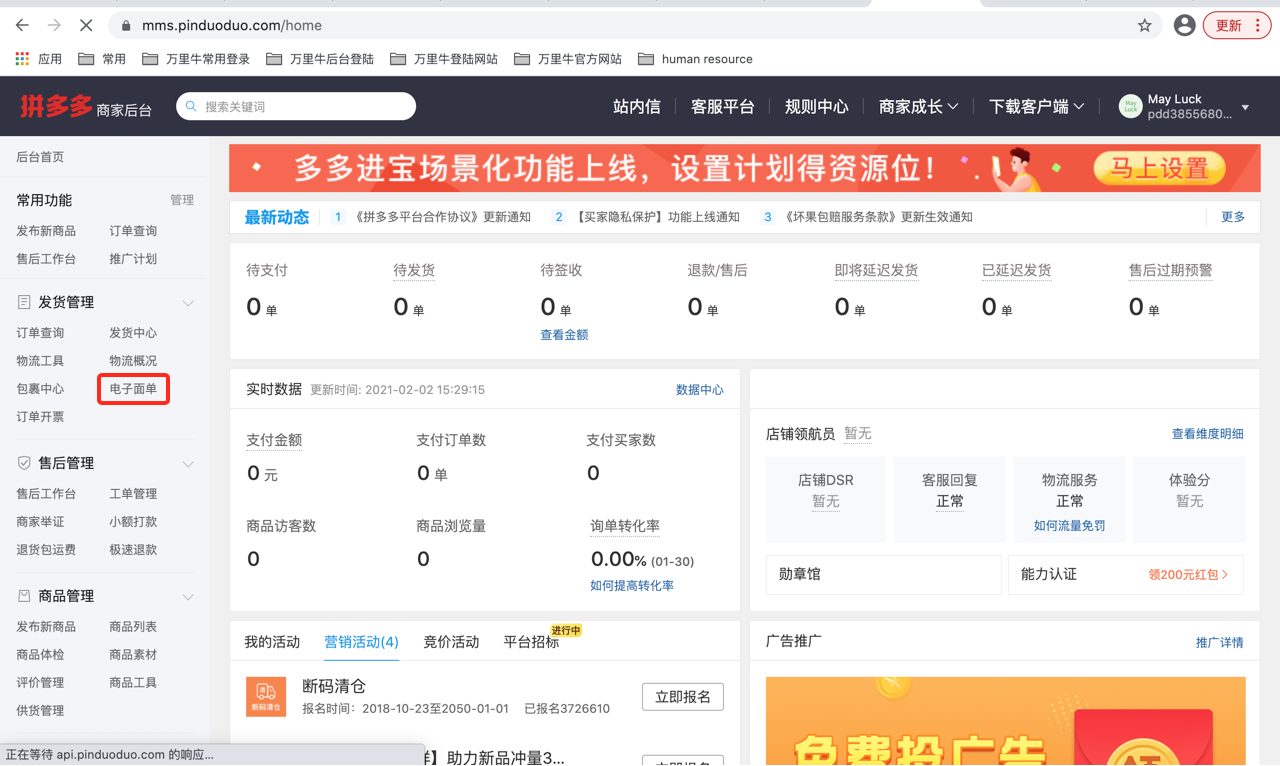Open 领200元红包 in 能力认证

1189,575
